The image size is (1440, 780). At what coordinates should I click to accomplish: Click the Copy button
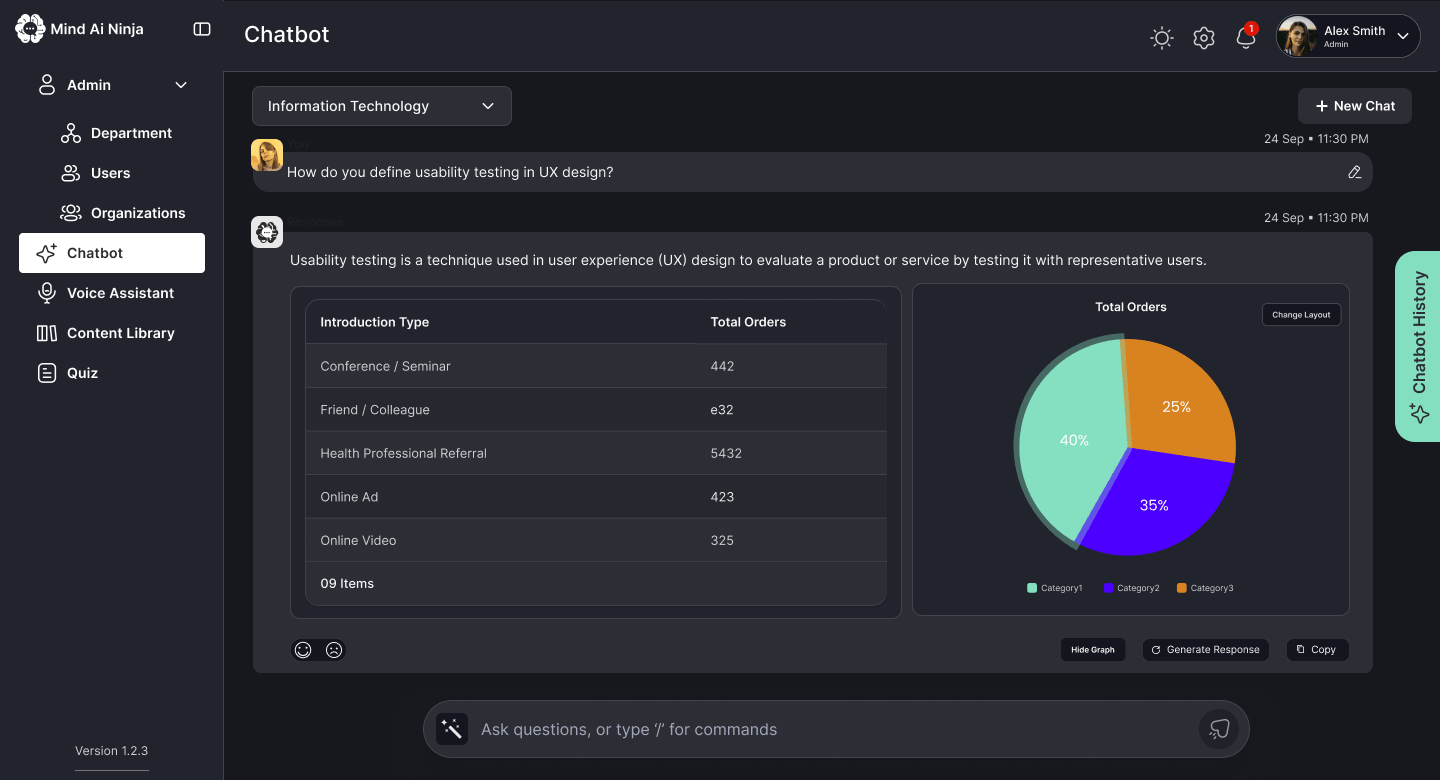[1317, 650]
